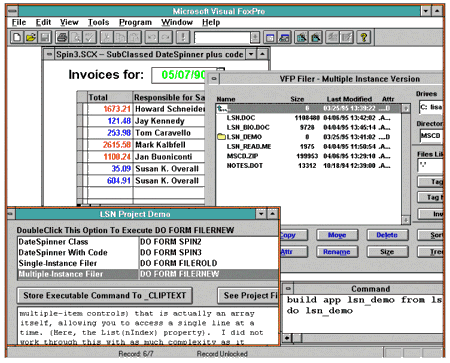
Task: Click the Command Window toolbar icon
Action: (270, 37)
